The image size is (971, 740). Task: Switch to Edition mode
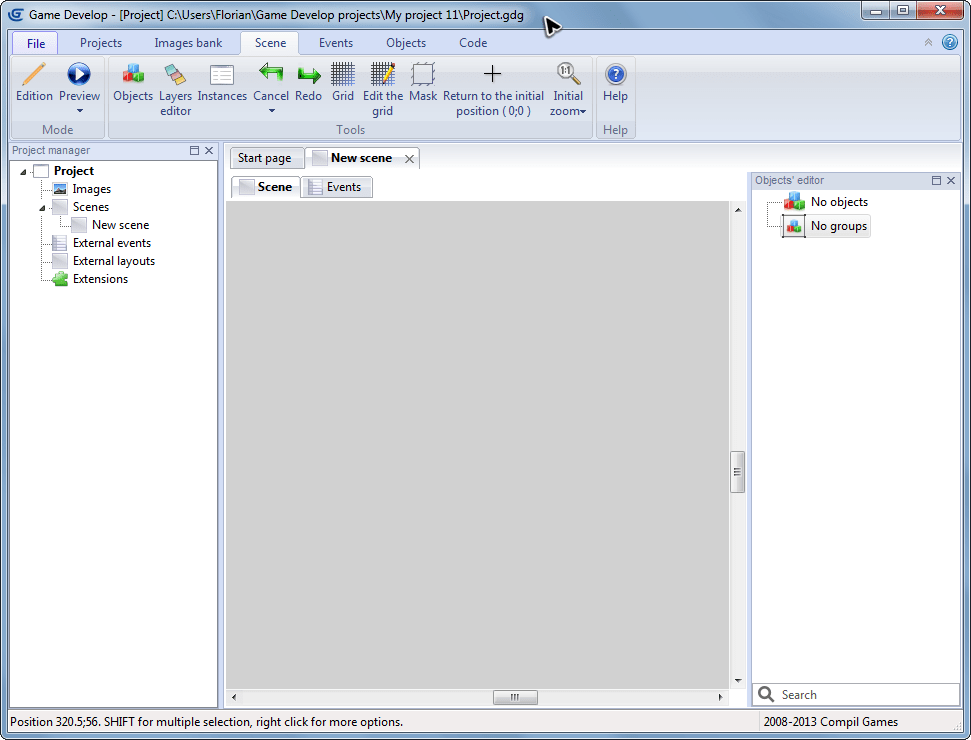(34, 82)
